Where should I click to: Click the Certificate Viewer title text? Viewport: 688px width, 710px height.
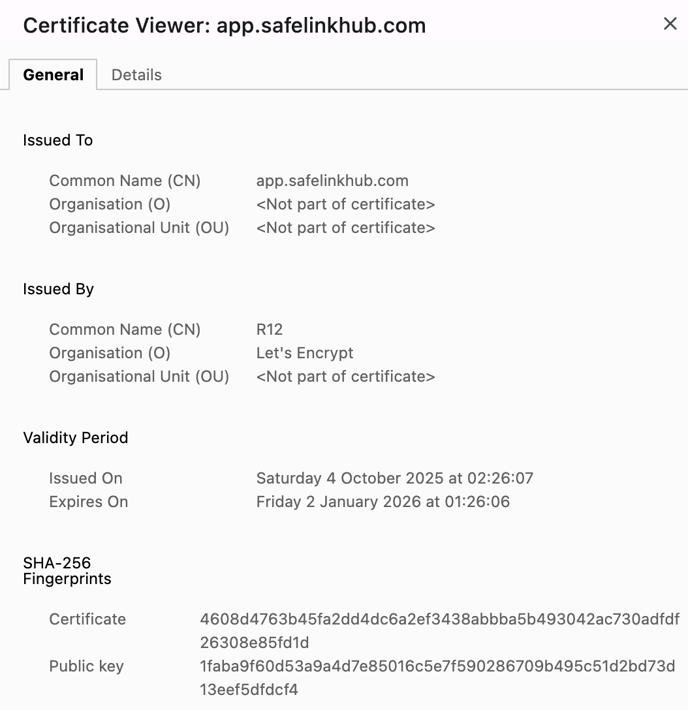click(224, 26)
